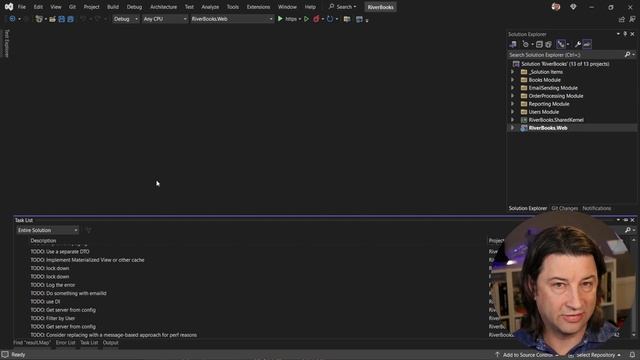
Task: Click Show All Files in Solution Explorer
Action: [x=549, y=44]
